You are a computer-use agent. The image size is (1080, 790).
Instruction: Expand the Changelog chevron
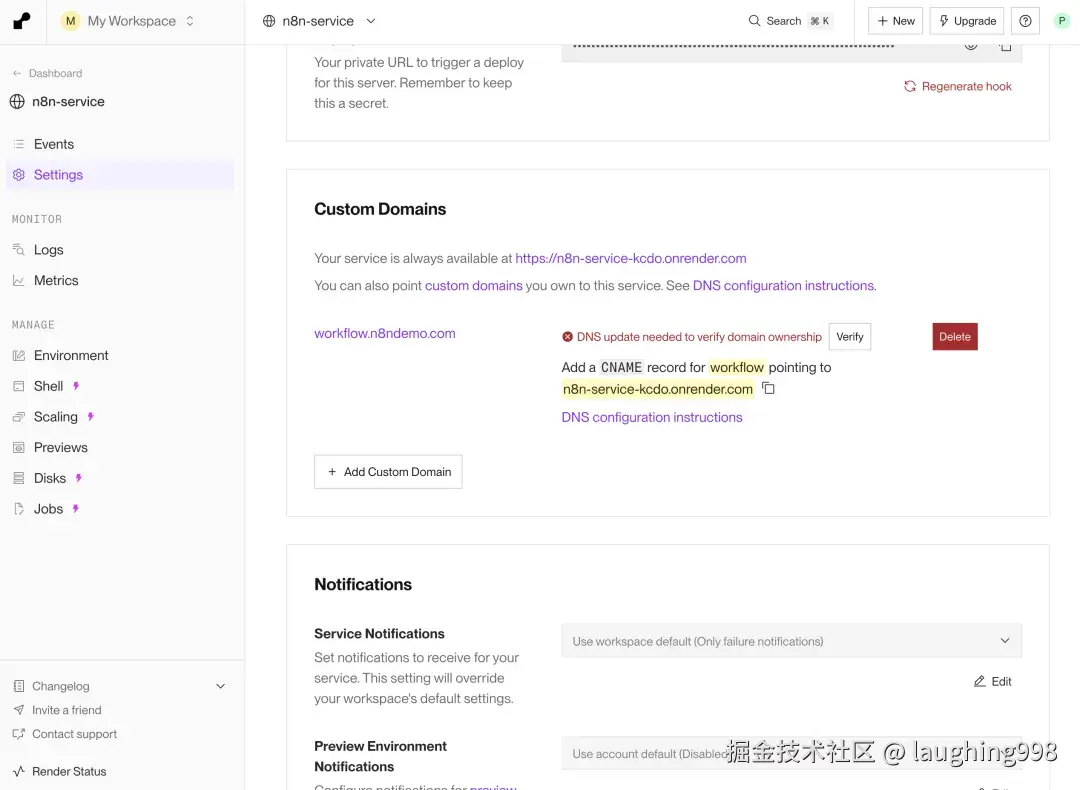220,686
